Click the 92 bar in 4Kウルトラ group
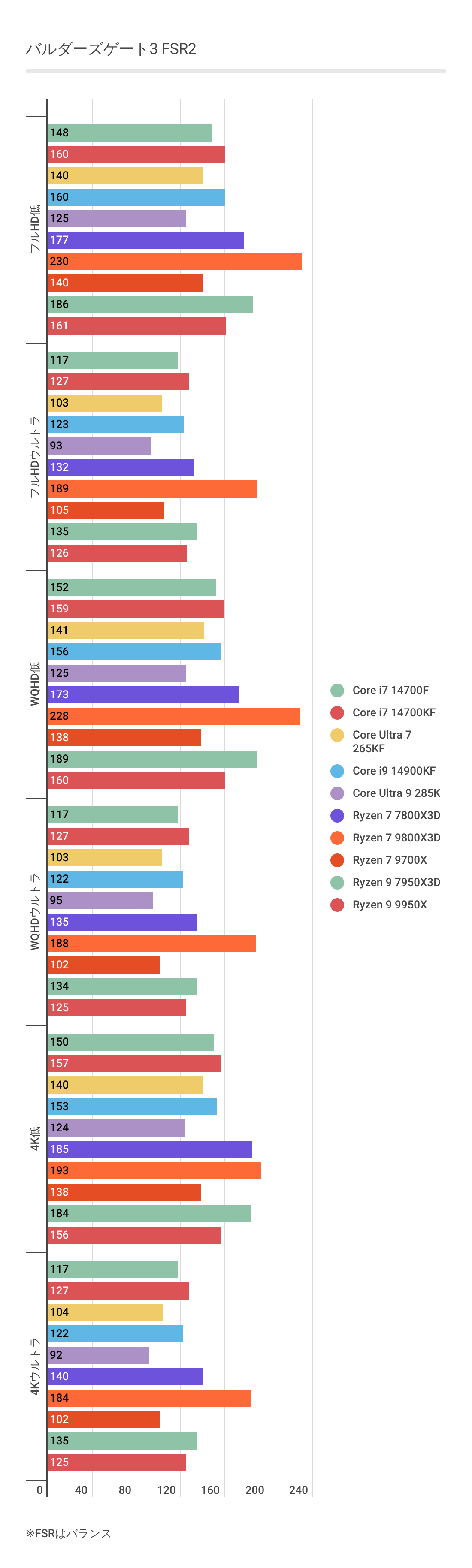The image size is (472, 1568). [99, 1356]
